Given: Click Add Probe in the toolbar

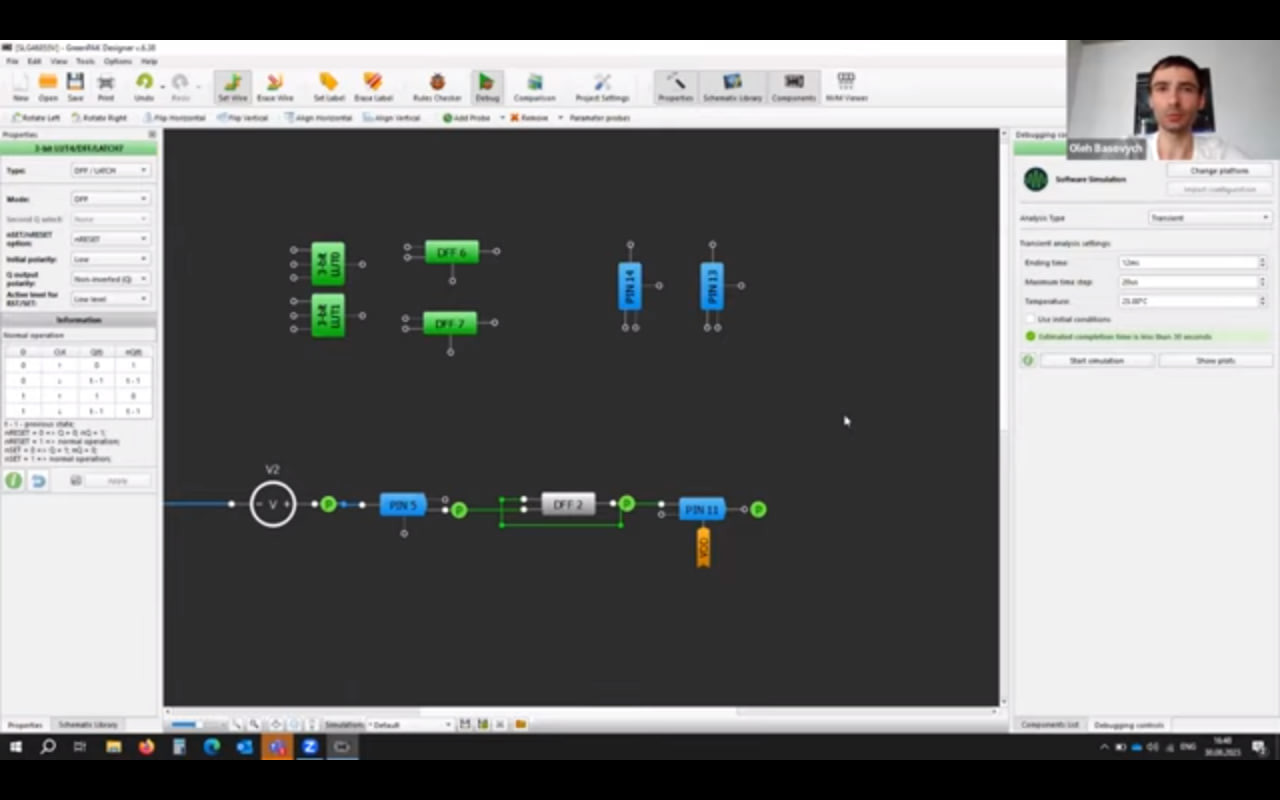Looking at the screenshot, I should [x=467, y=118].
